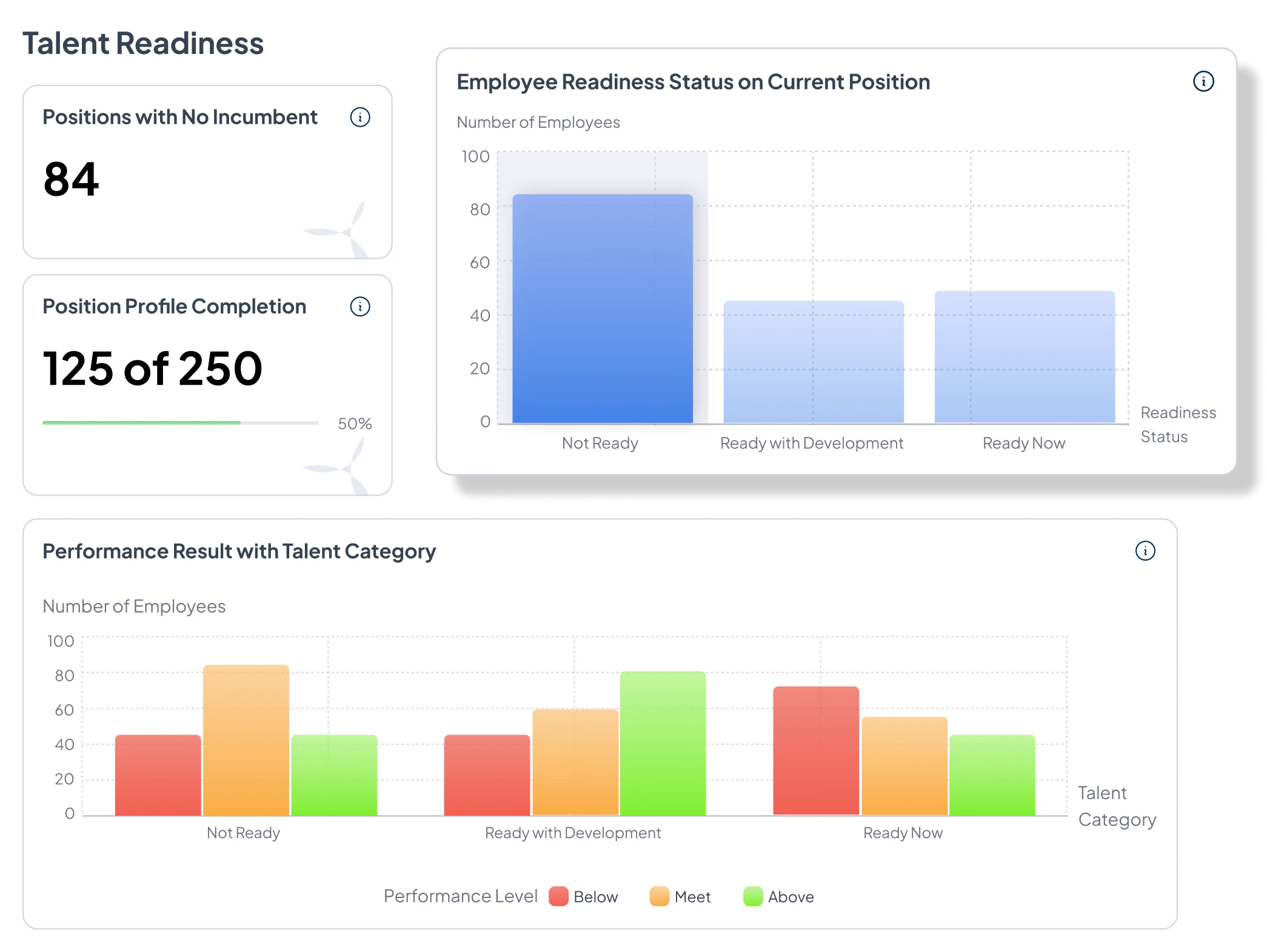1267x952 pixels.
Task: Click the green Above bar under Not Ready
Action: (334, 776)
